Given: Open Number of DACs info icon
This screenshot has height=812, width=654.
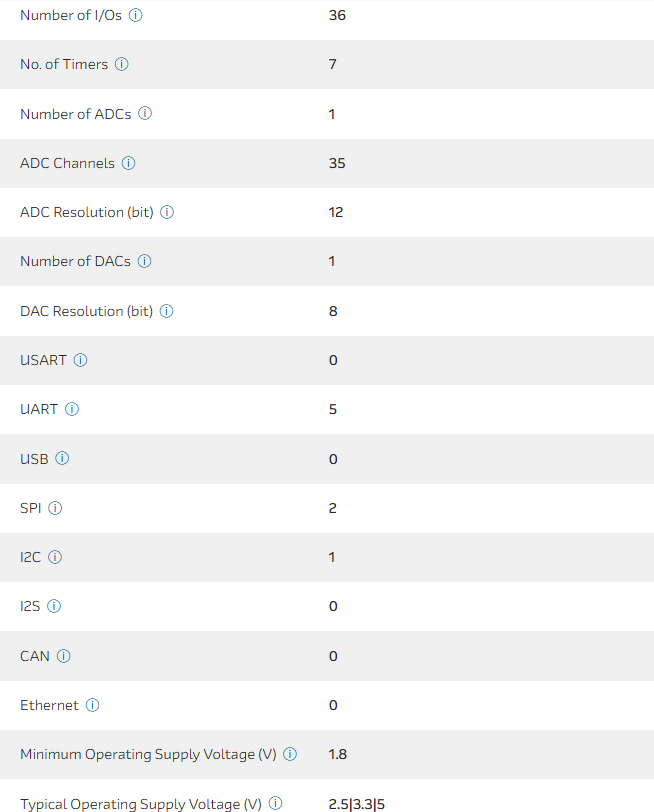Looking at the screenshot, I should point(144,261).
